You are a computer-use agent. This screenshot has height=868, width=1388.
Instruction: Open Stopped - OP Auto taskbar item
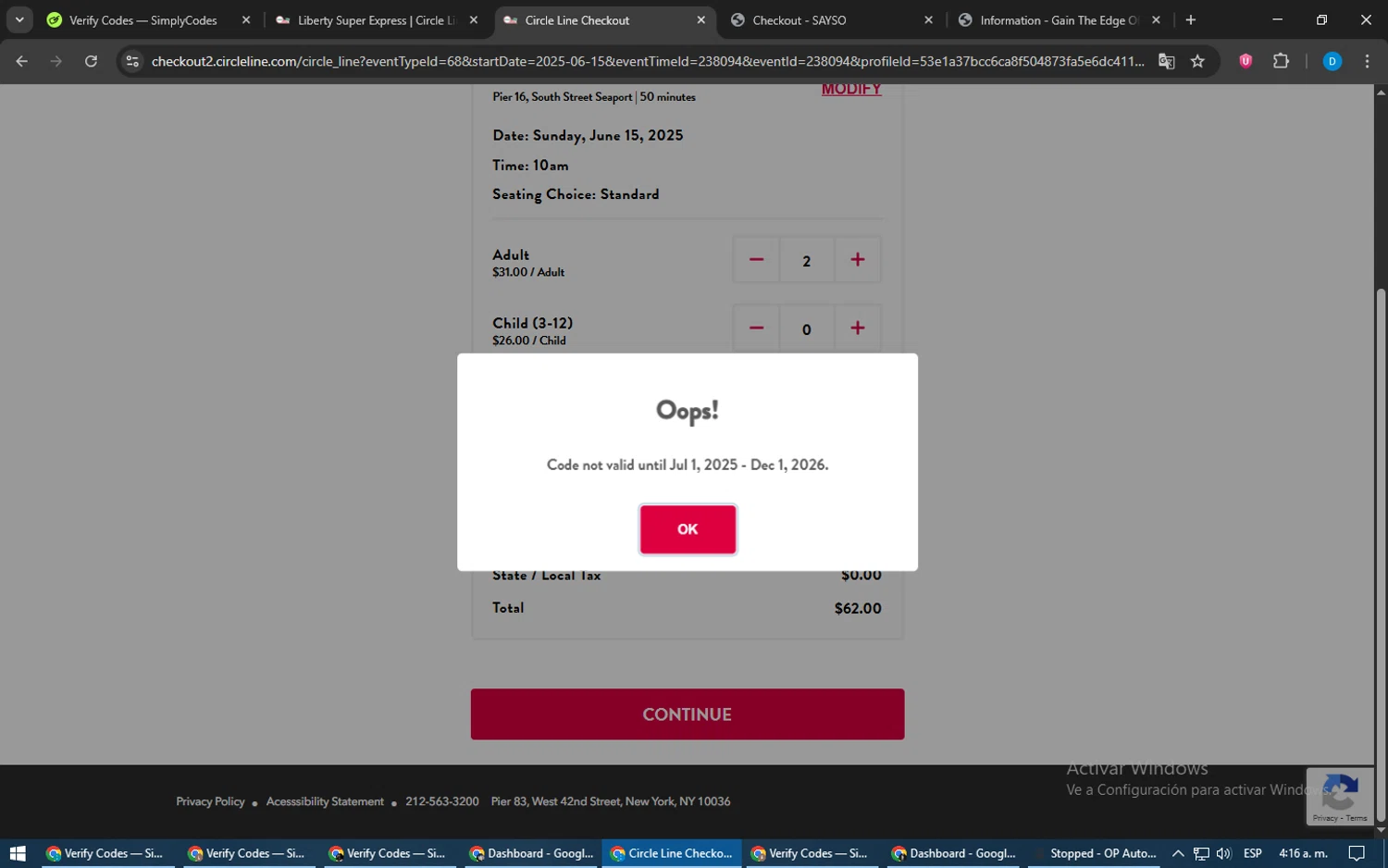pyautogui.click(x=1095, y=853)
